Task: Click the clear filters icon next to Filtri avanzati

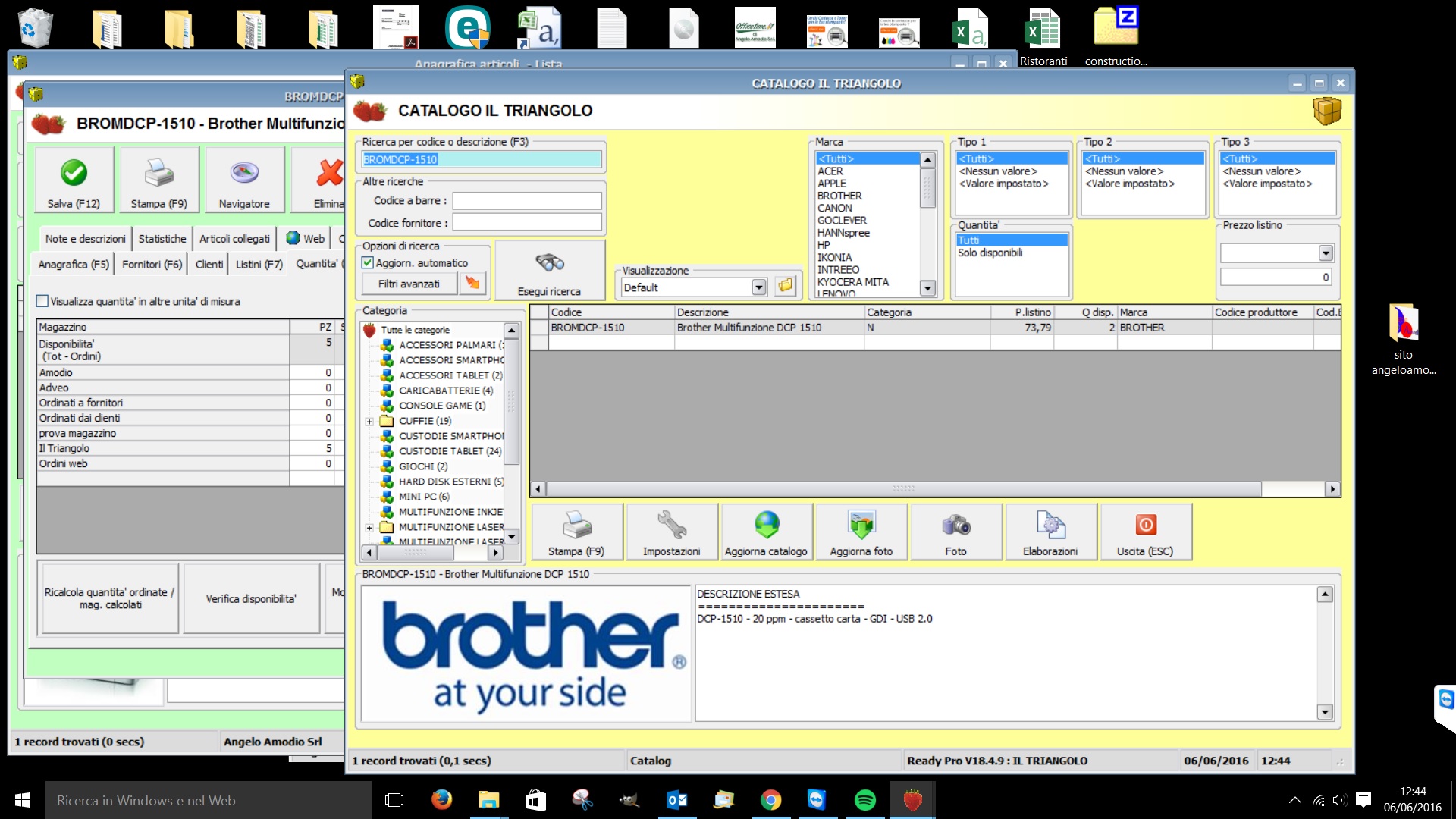Action: tap(472, 284)
